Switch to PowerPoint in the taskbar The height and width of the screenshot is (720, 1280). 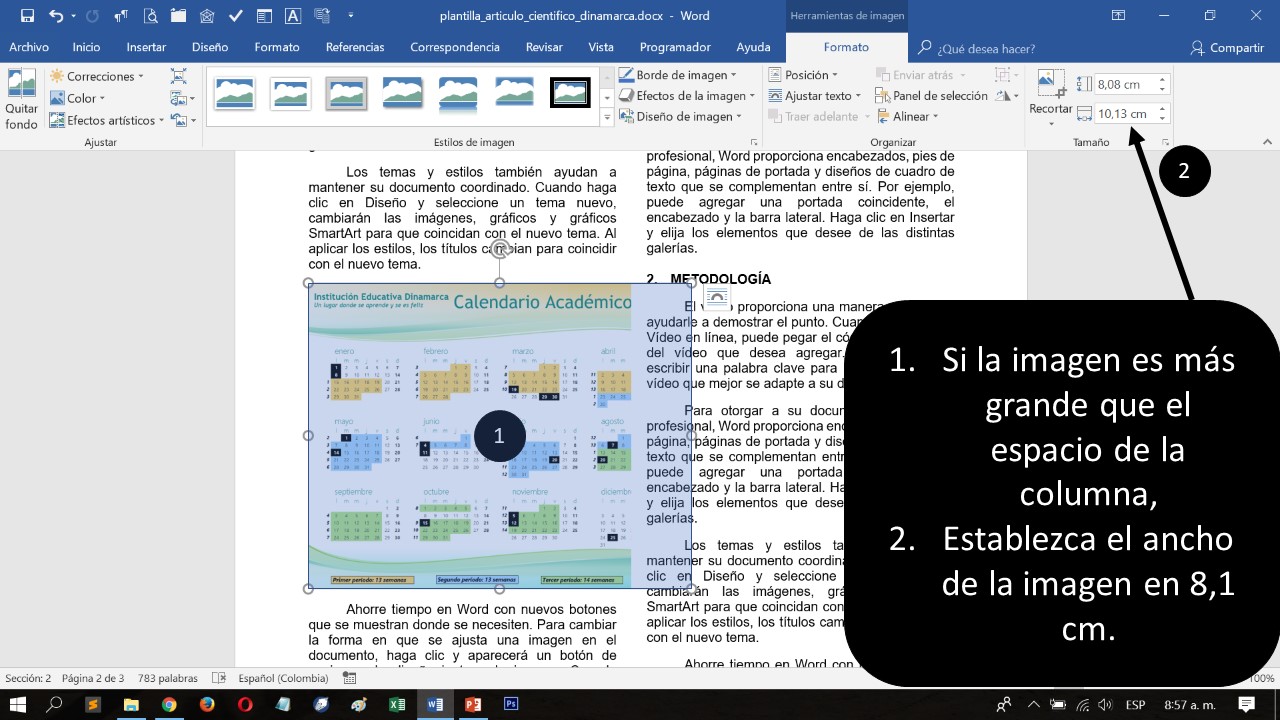(473, 704)
